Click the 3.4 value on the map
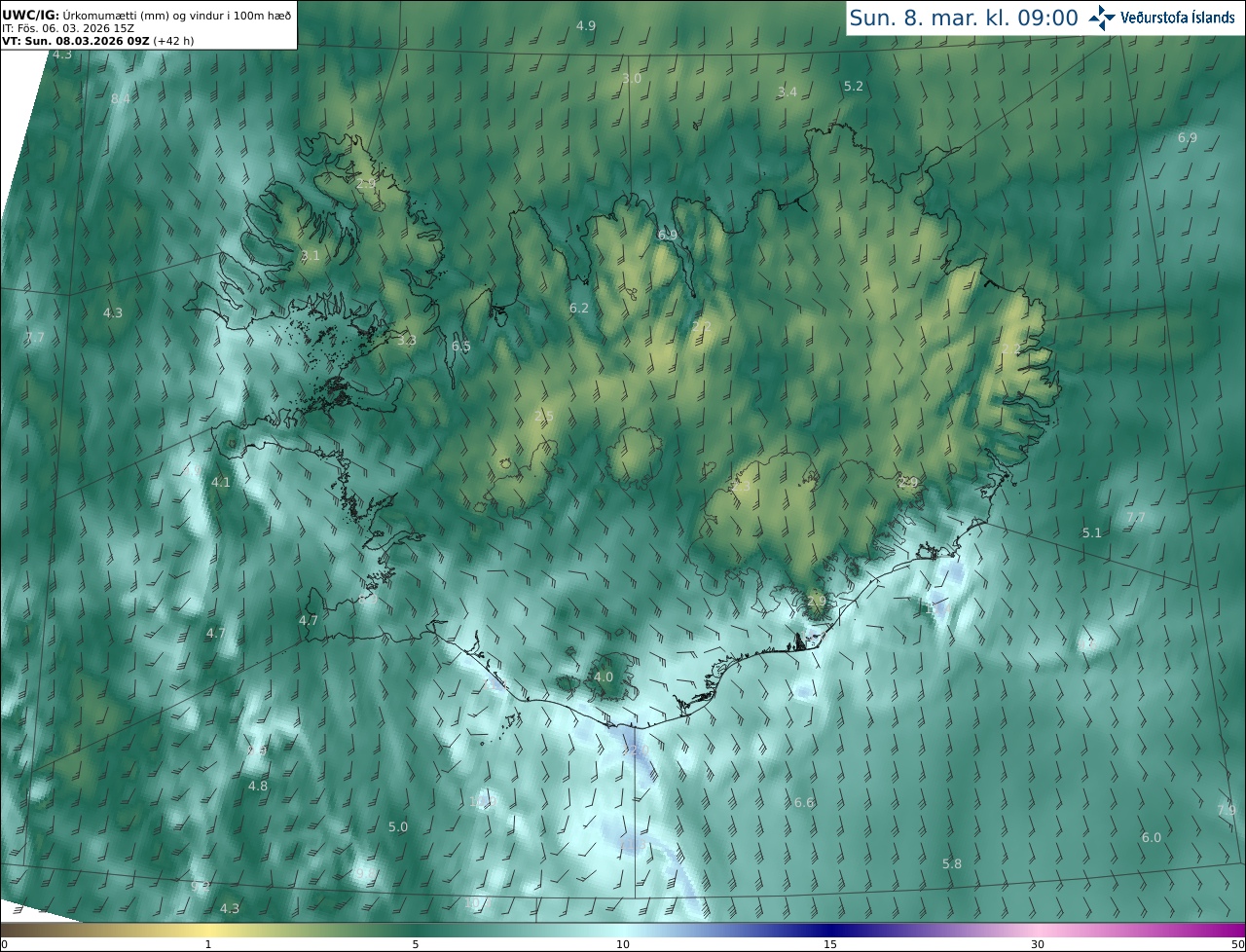This screenshot has width=1246, height=952. (788, 92)
